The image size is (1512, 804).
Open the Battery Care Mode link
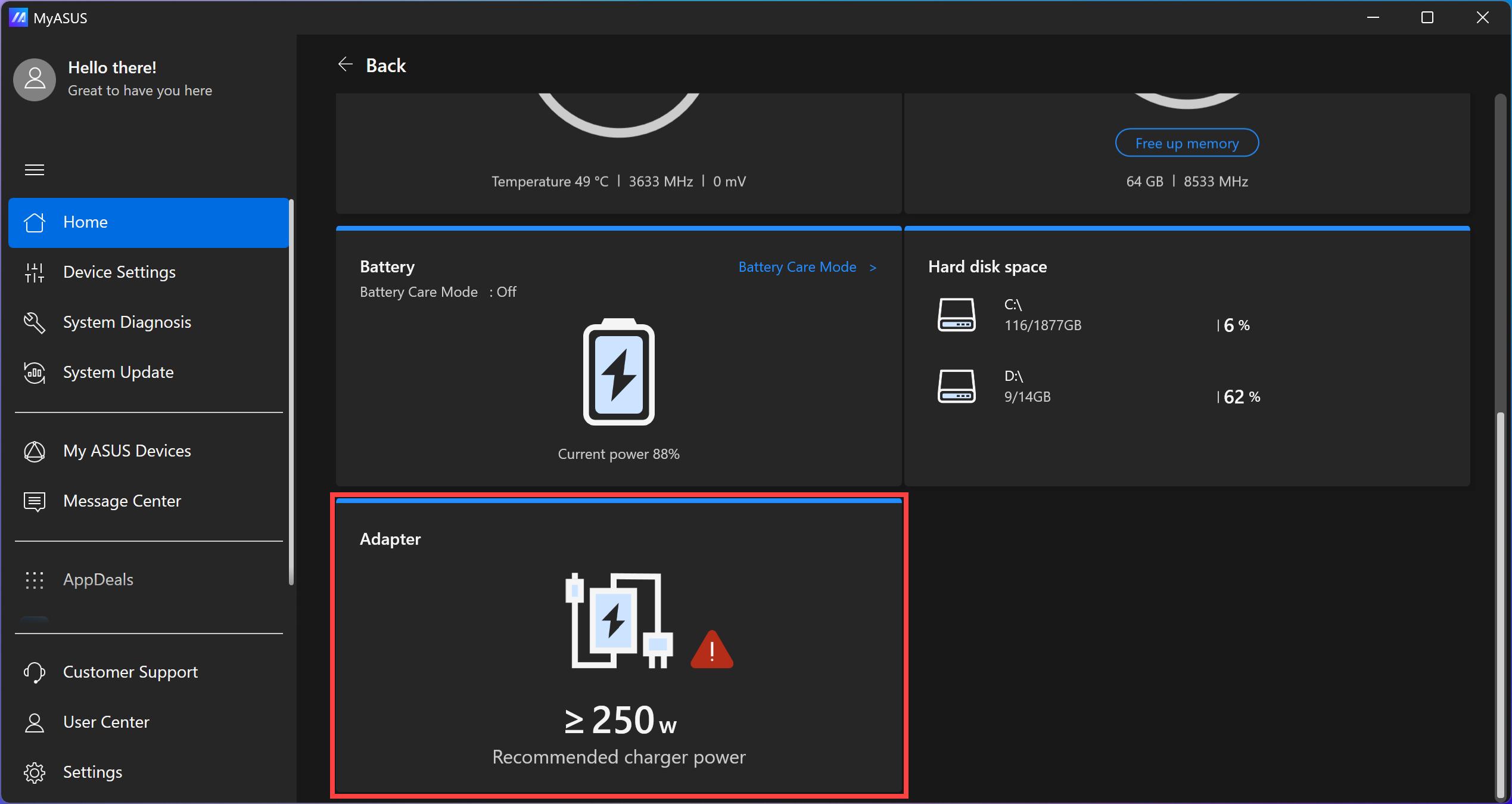pyautogui.click(x=797, y=267)
